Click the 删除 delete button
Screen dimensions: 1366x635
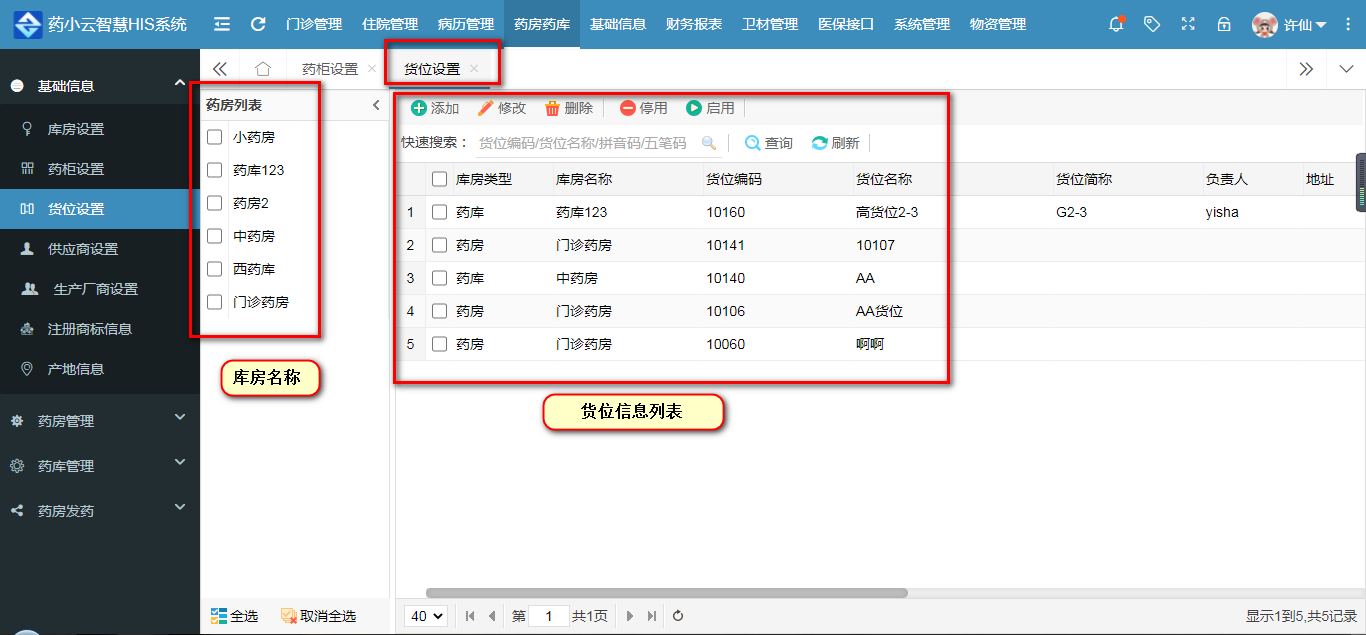[569, 108]
